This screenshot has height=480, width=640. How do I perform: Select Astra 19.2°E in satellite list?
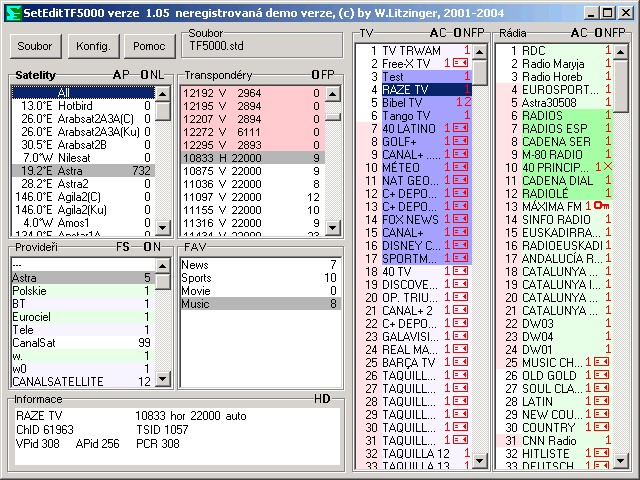click(80, 171)
